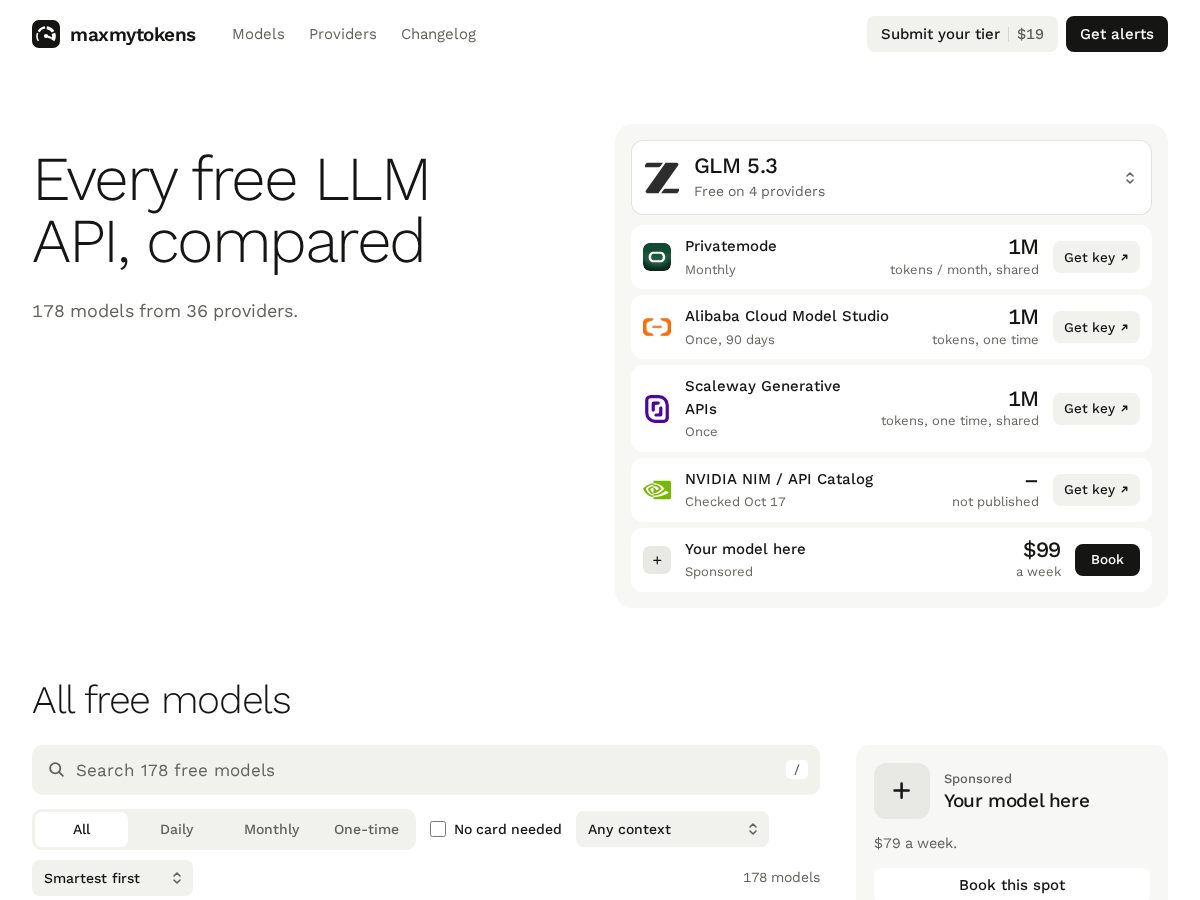Click maxmytokens brand name link
Viewport: 1200px width, 900px height.
coord(133,34)
